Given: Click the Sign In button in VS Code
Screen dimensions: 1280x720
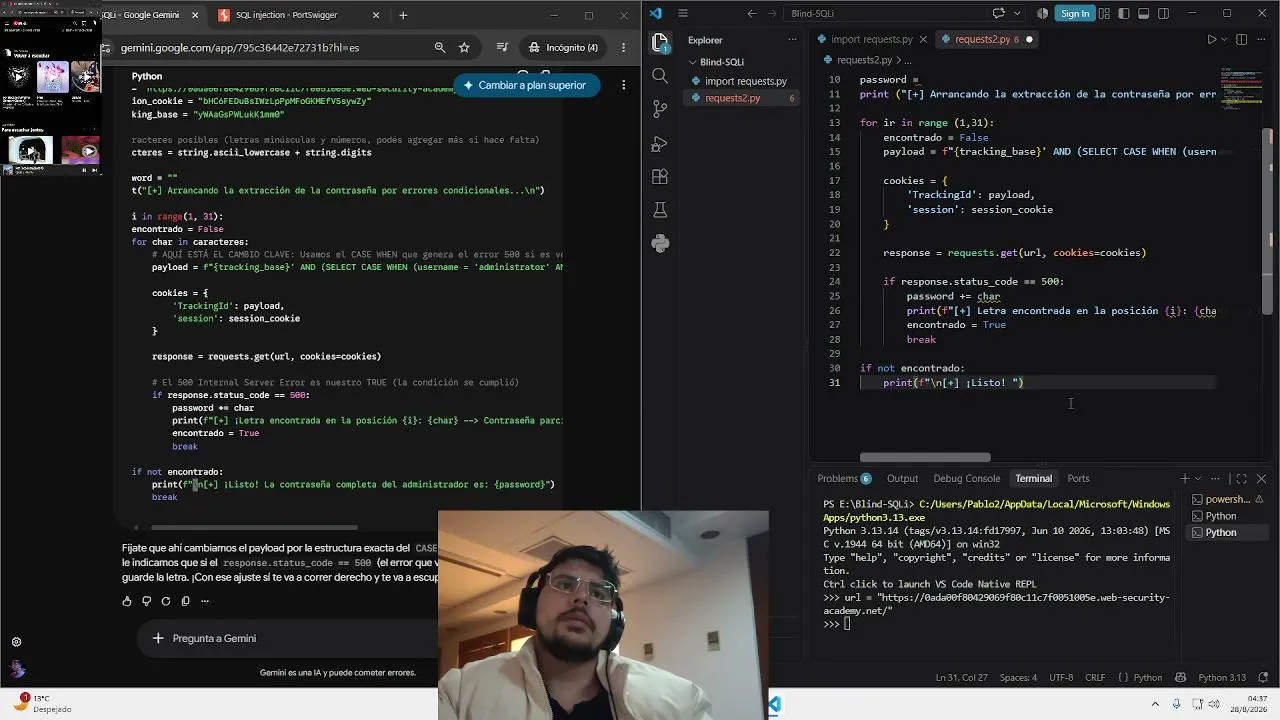Looking at the screenshot, I should tap(1075, 13).
